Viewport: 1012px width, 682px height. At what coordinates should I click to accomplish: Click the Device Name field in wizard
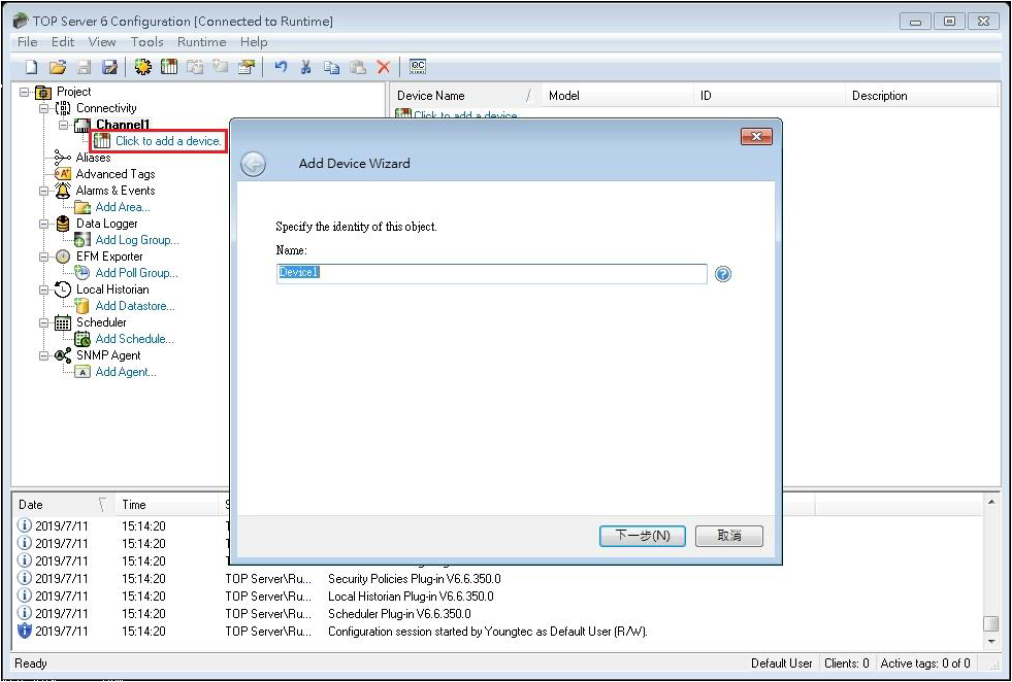490,271
